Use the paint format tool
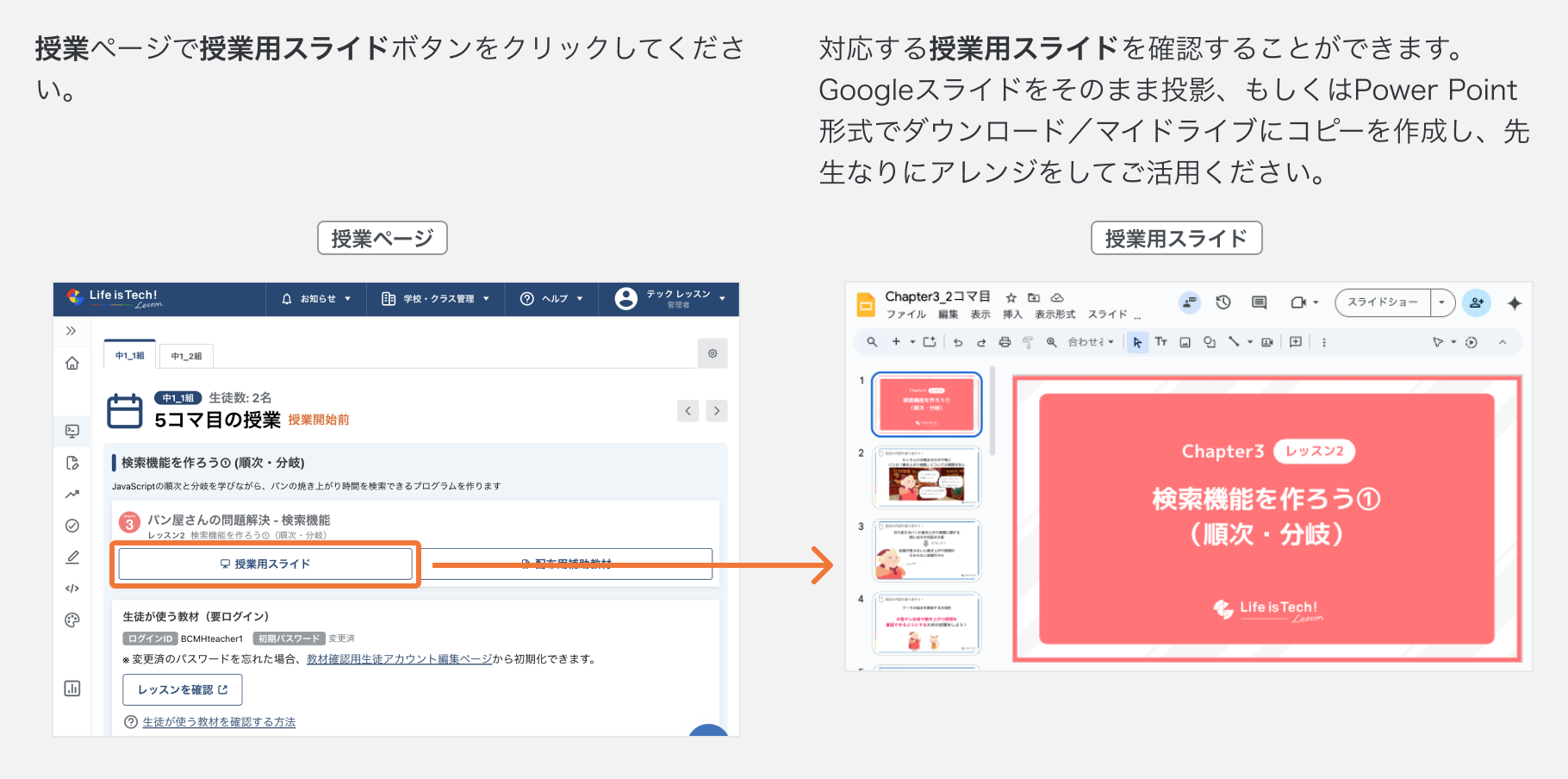The width and height of the screenshot is (1568, 779). click(x=1028, y=342)
